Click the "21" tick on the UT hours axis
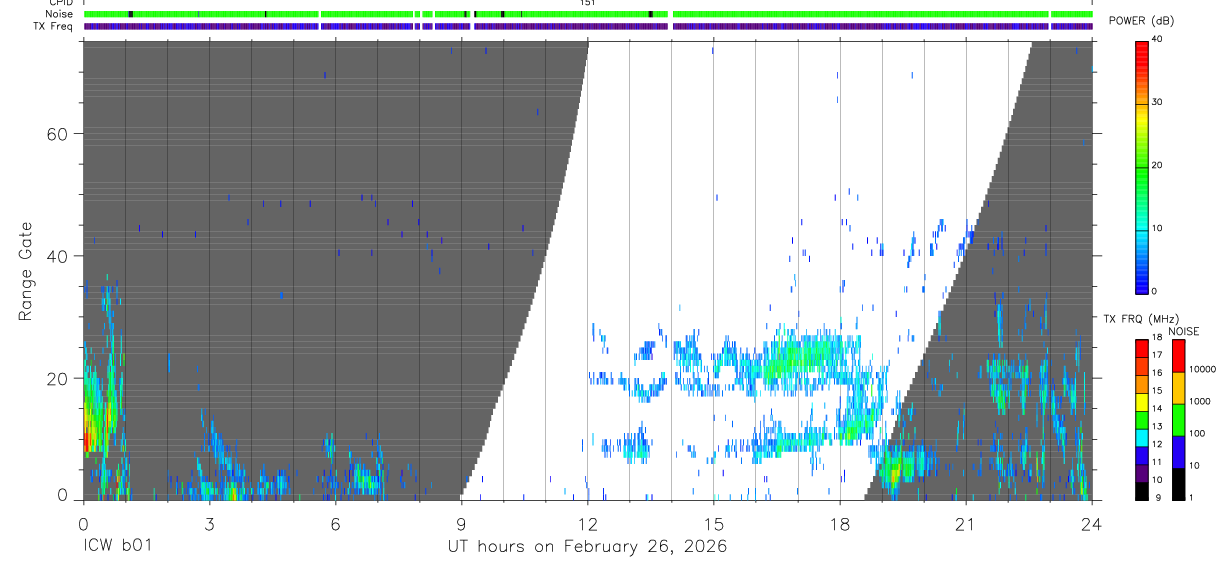1228x567 pixels. 966,523
